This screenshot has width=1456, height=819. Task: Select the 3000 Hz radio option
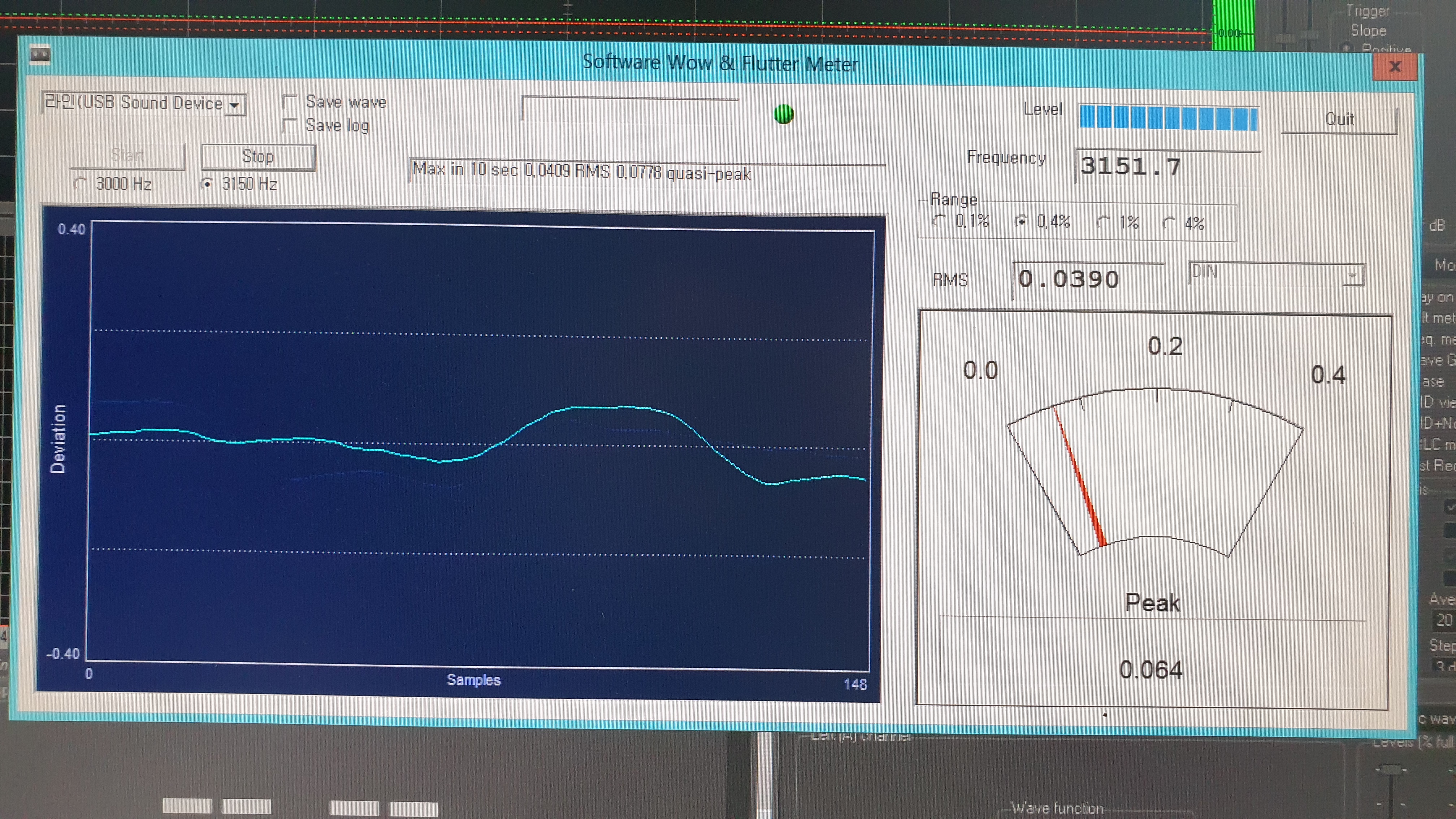click(x=81, y=184)
